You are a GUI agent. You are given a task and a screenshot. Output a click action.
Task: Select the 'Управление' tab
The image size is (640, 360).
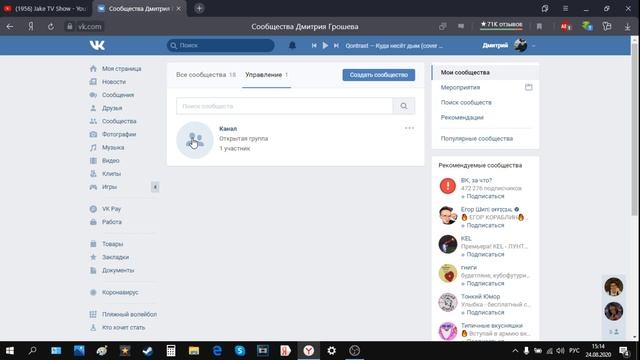(266, 75)
